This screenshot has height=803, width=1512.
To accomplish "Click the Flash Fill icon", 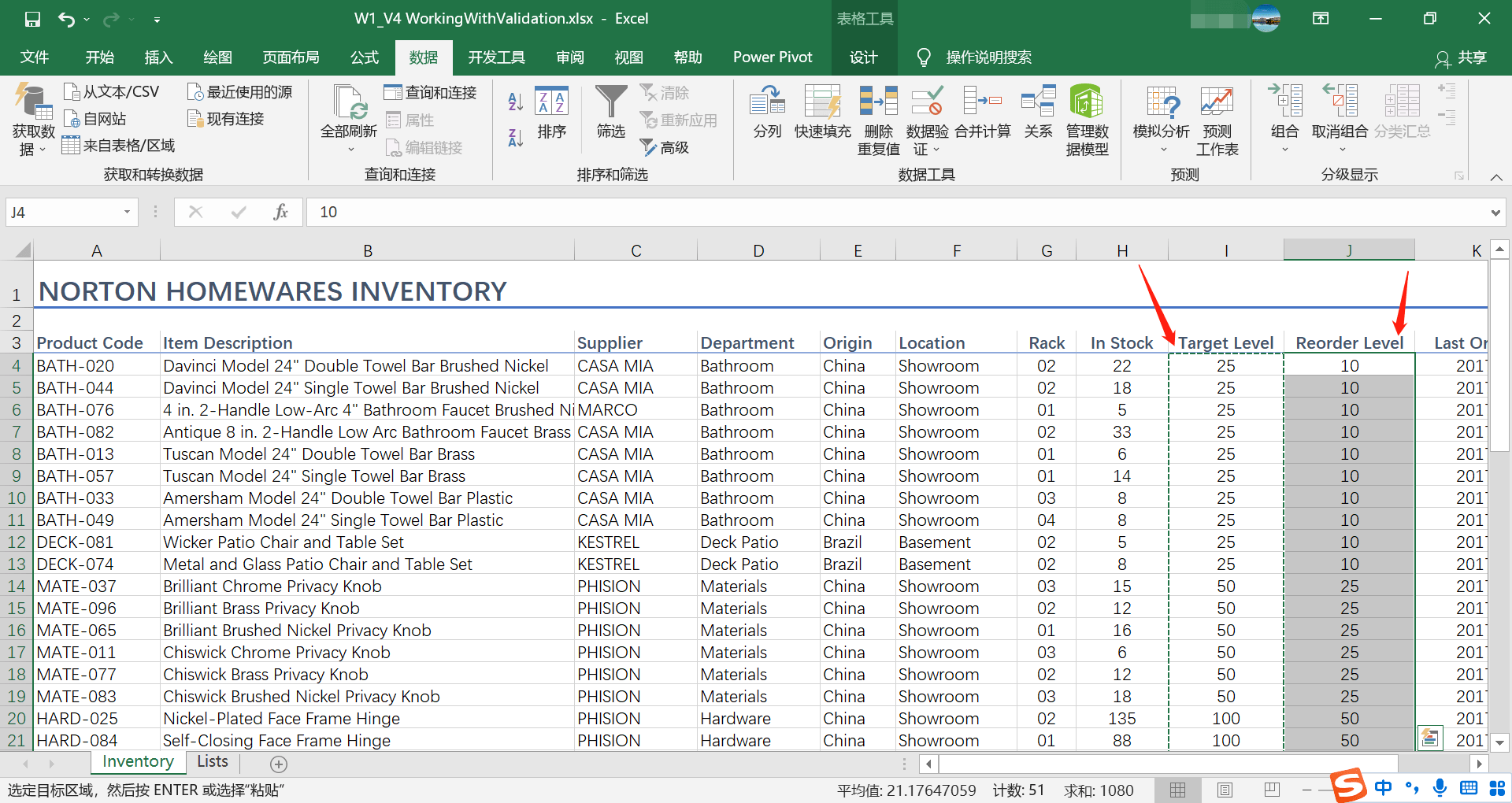I will tap(822, 102).
